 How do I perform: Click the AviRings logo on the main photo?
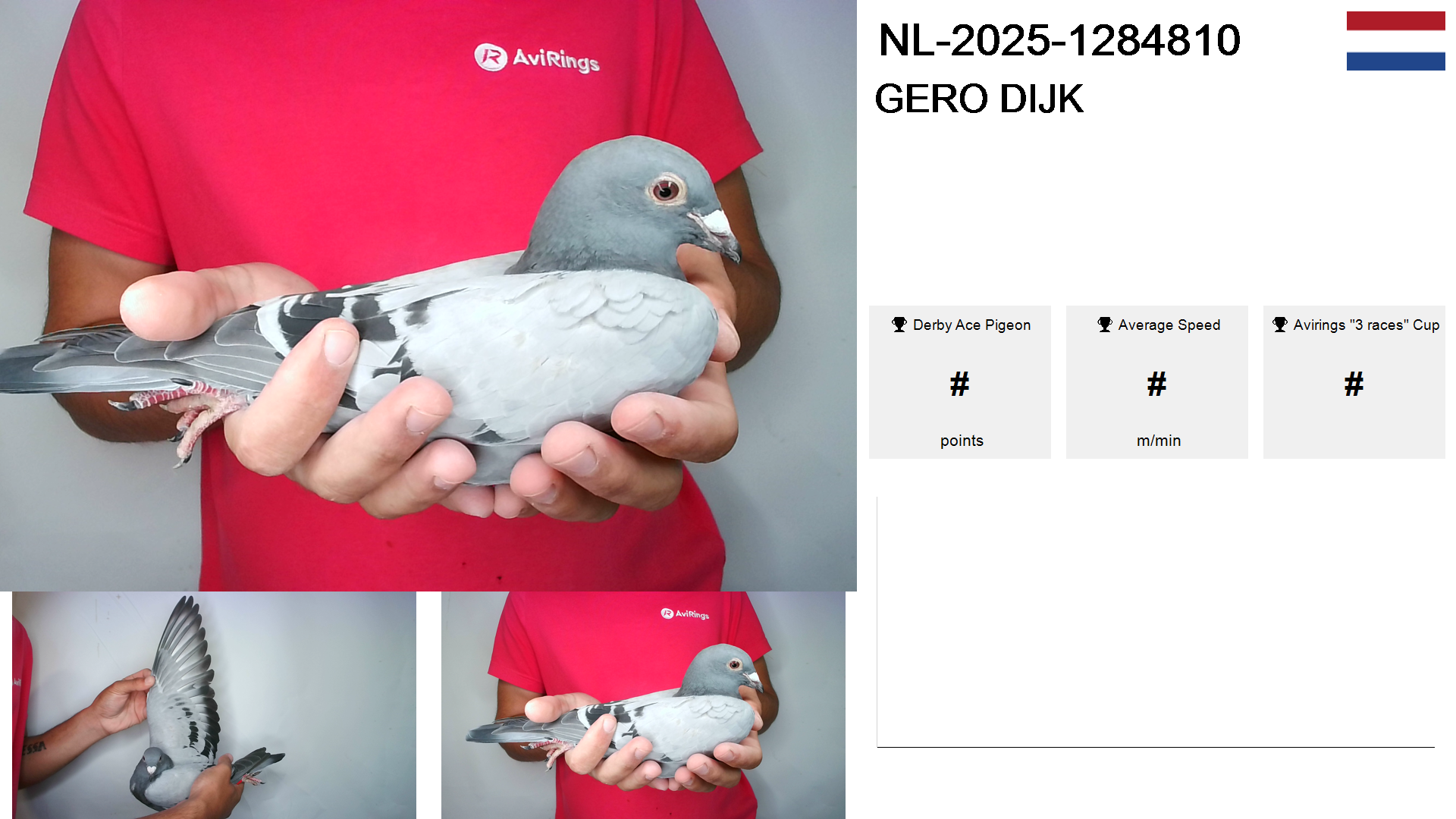[537, 58]
